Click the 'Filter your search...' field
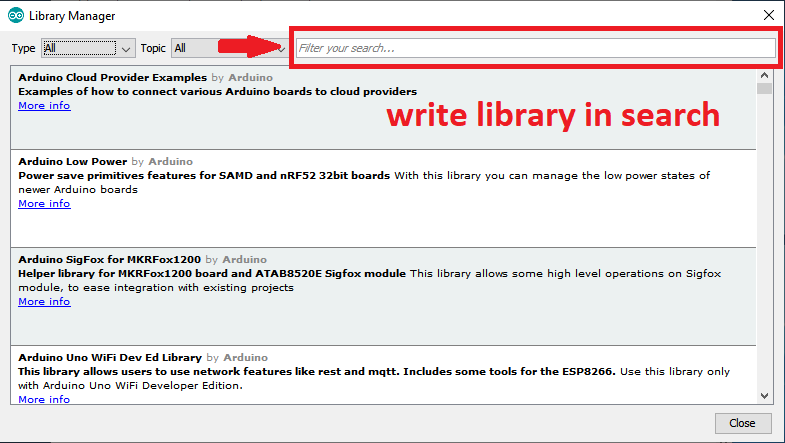785x443 pixels. pyautogui.click(x=535, y=48)
